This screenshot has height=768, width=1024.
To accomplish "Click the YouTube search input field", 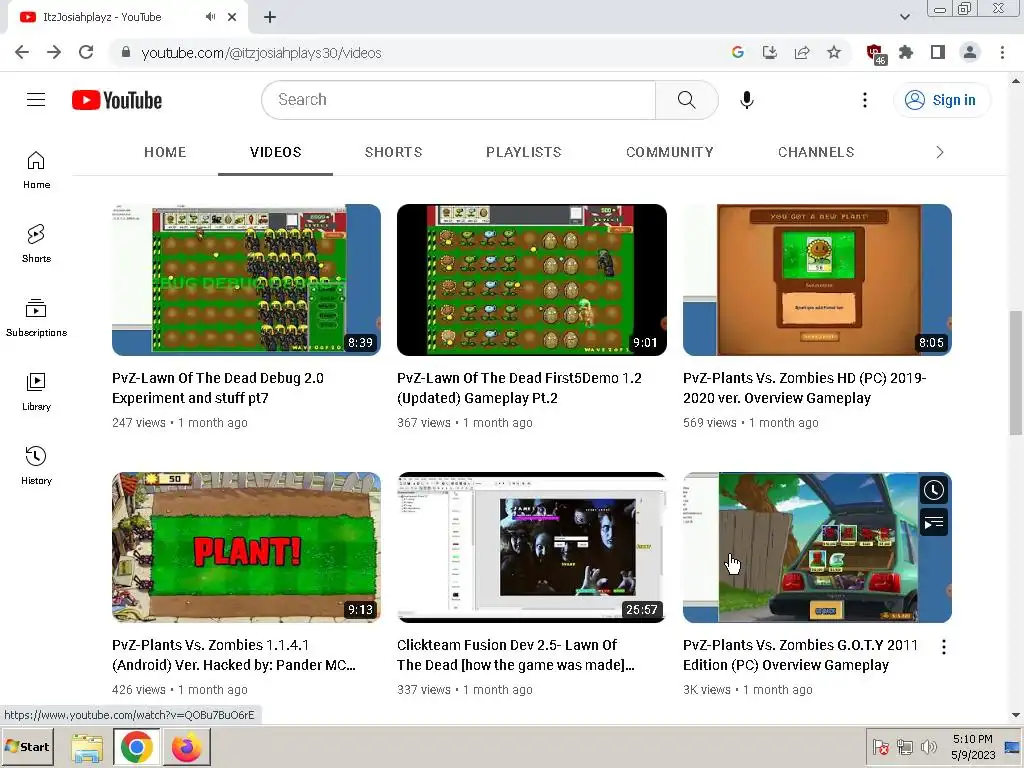I will 459,100.
